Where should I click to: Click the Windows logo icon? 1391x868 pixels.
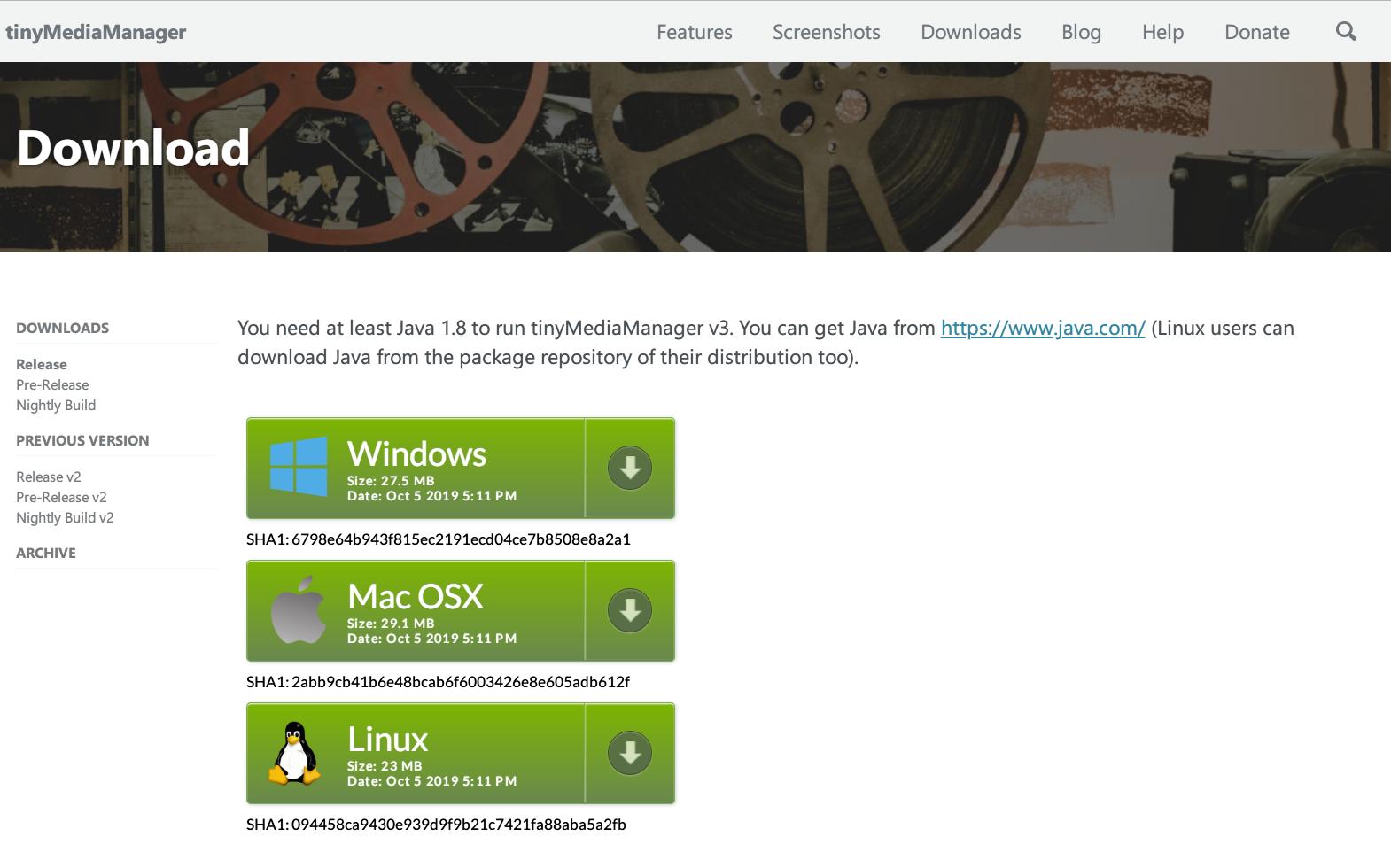[x=298, y=466]
